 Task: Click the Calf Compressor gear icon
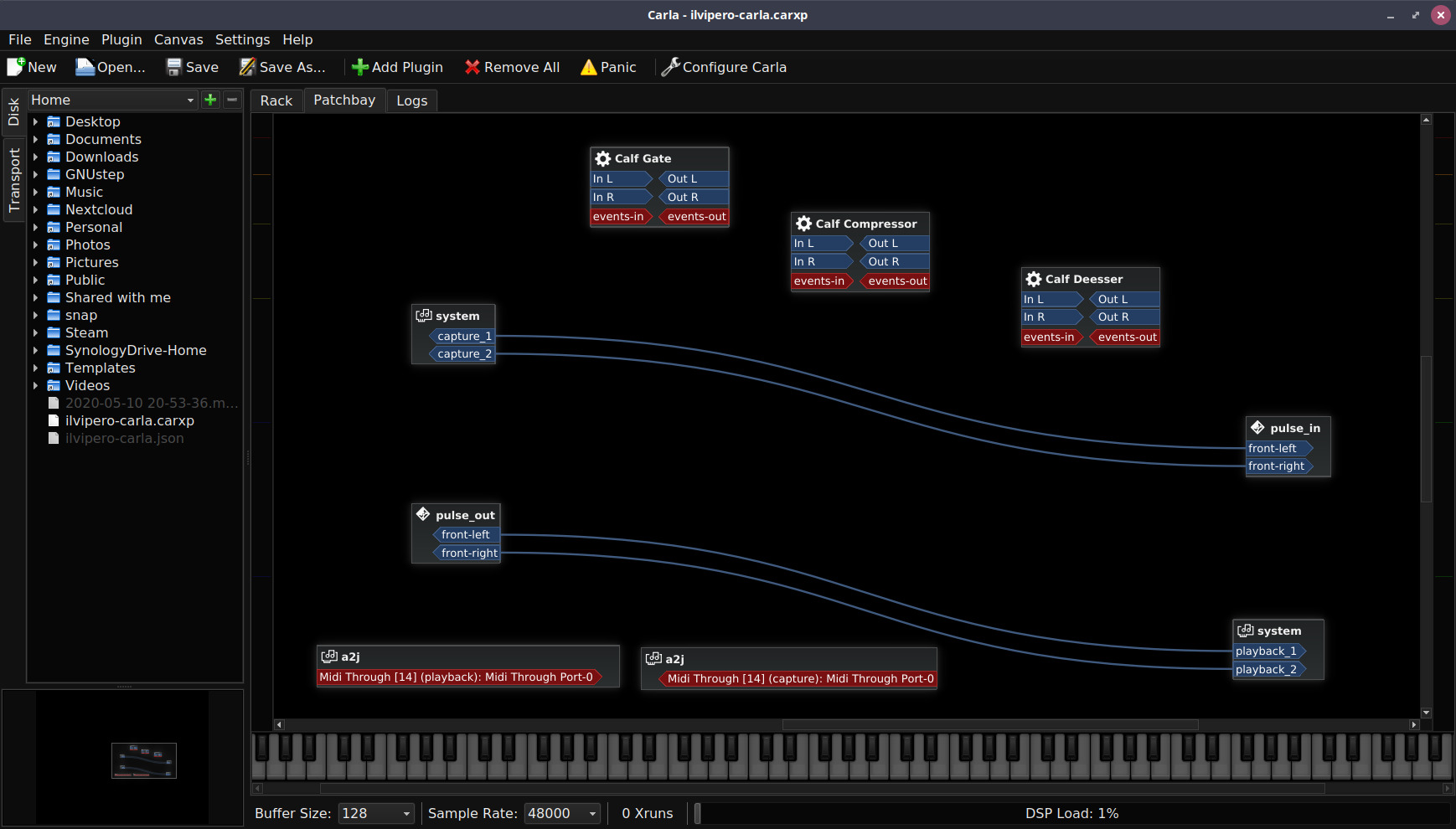(x=804, y=224)
